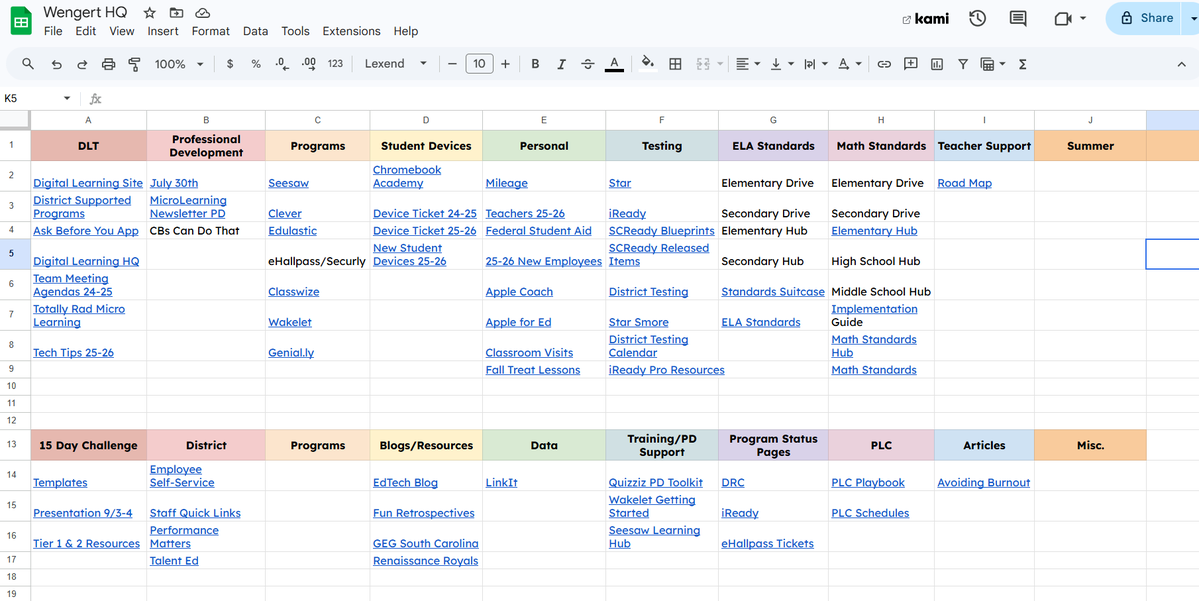This screenshot has width=1199, height=601.
Task: Click the Summer header cell
Action: [1090, 146]
